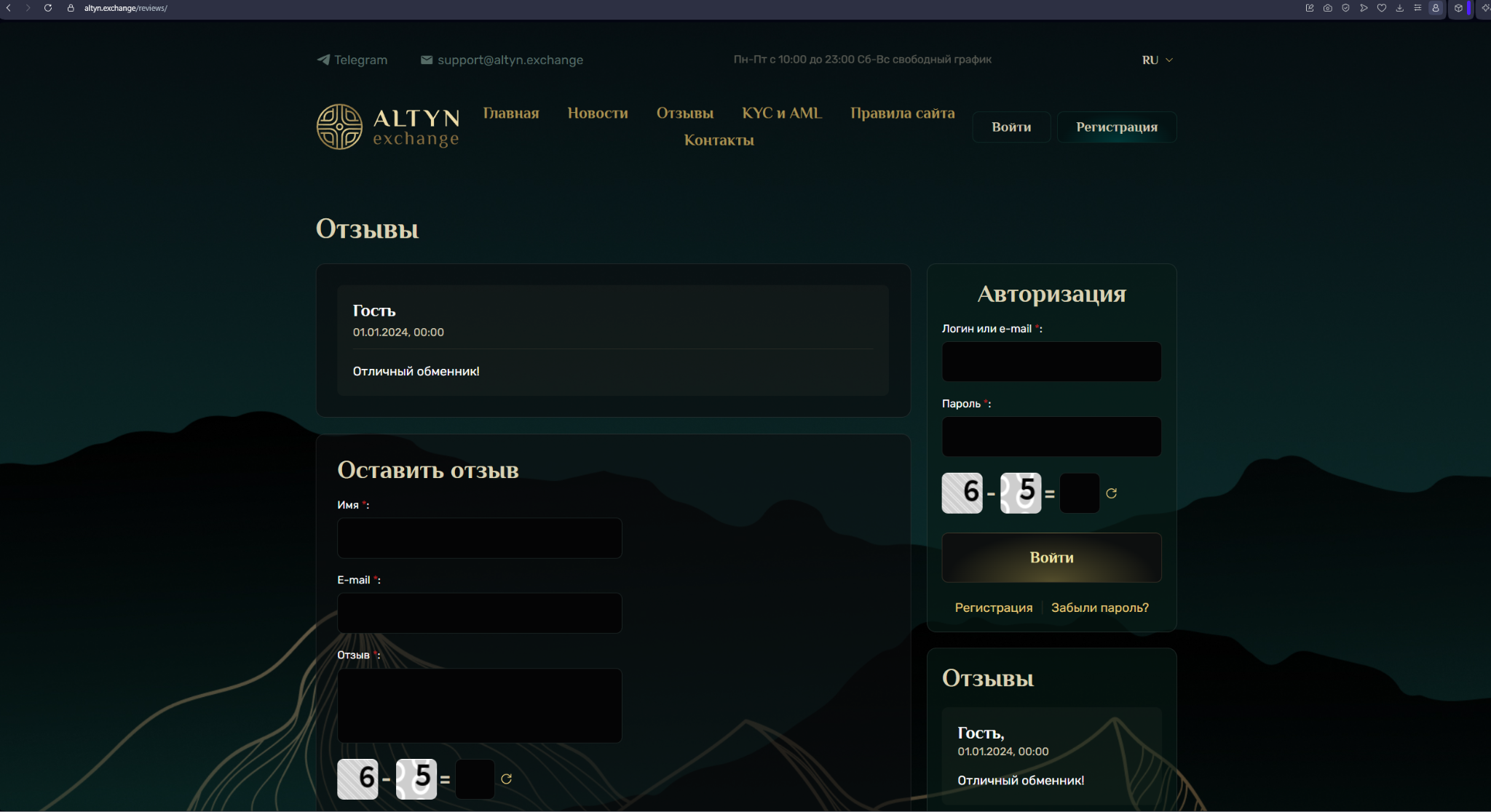Follow the Забыли пароль? link
The height and width of the screenshot is (812, 1491).
(1099, 608)
